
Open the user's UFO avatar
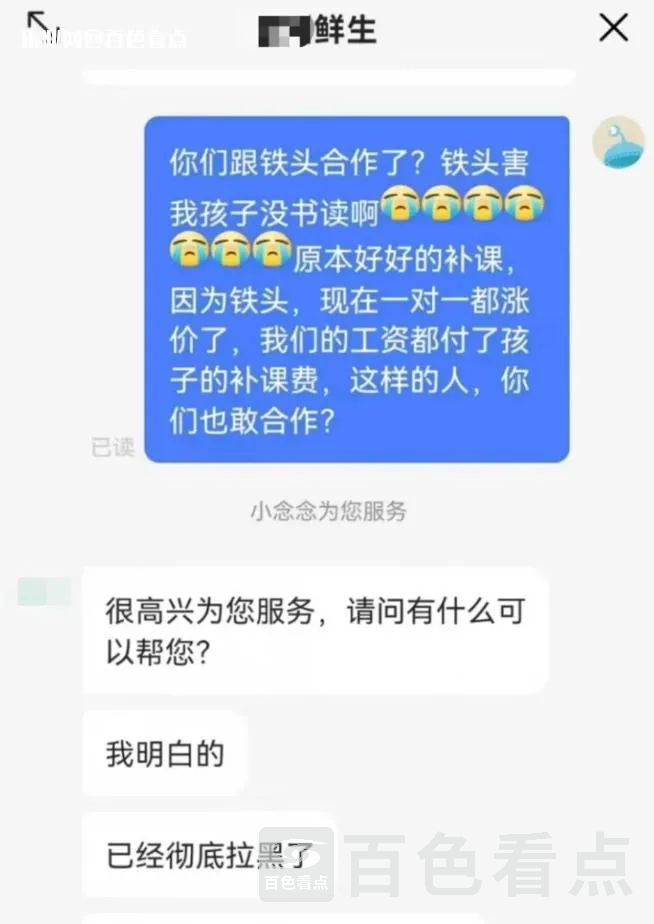[619, 142]
